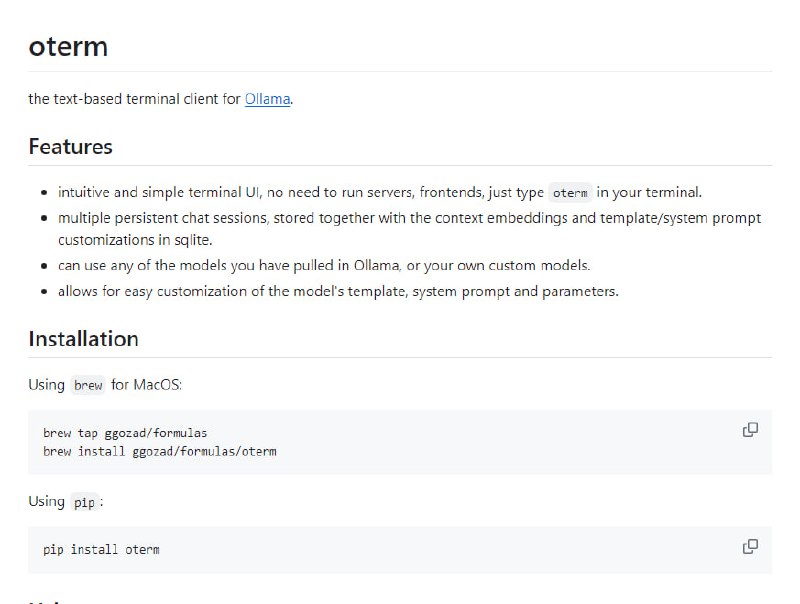The width and height of the screenshot is (800, 604).
Task: Click the word sqlite in the second bullet
Action: 193,240
